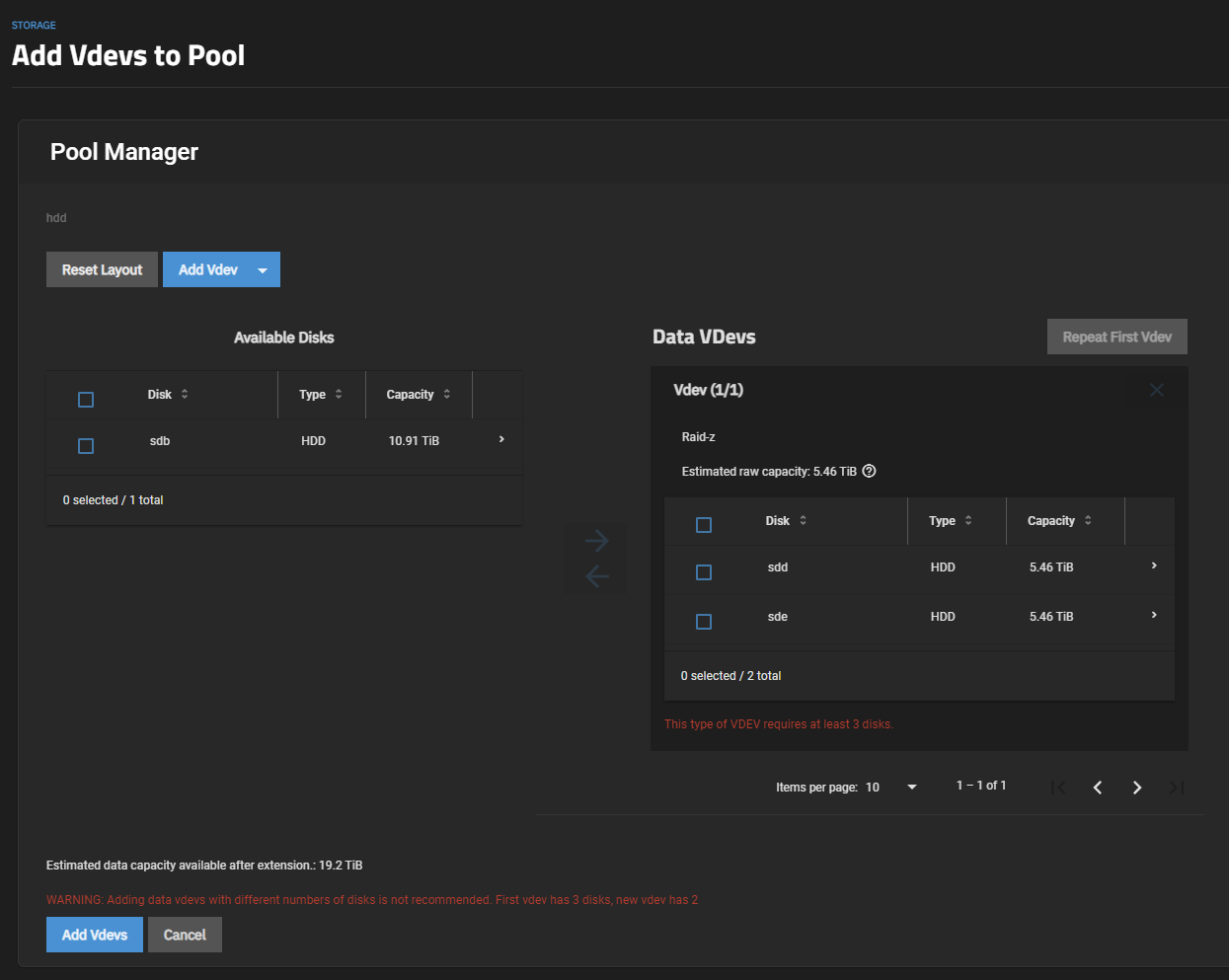This screenshot has height=980, width=1229.
Task: Click the STORAGE breadcrumb link
Action: (x=34, y=25)
